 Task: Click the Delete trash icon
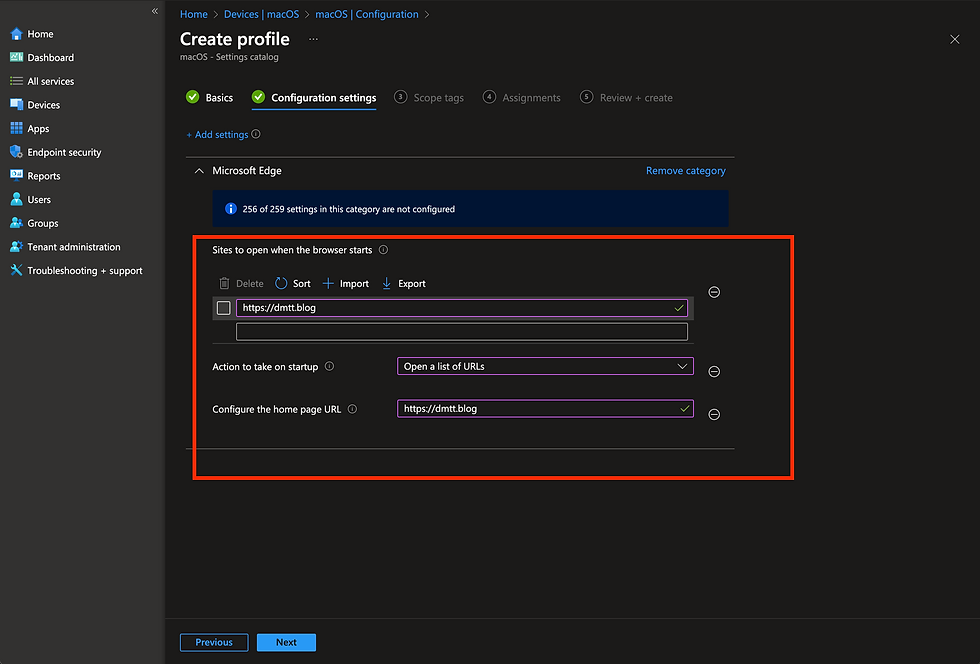point(224,283)
